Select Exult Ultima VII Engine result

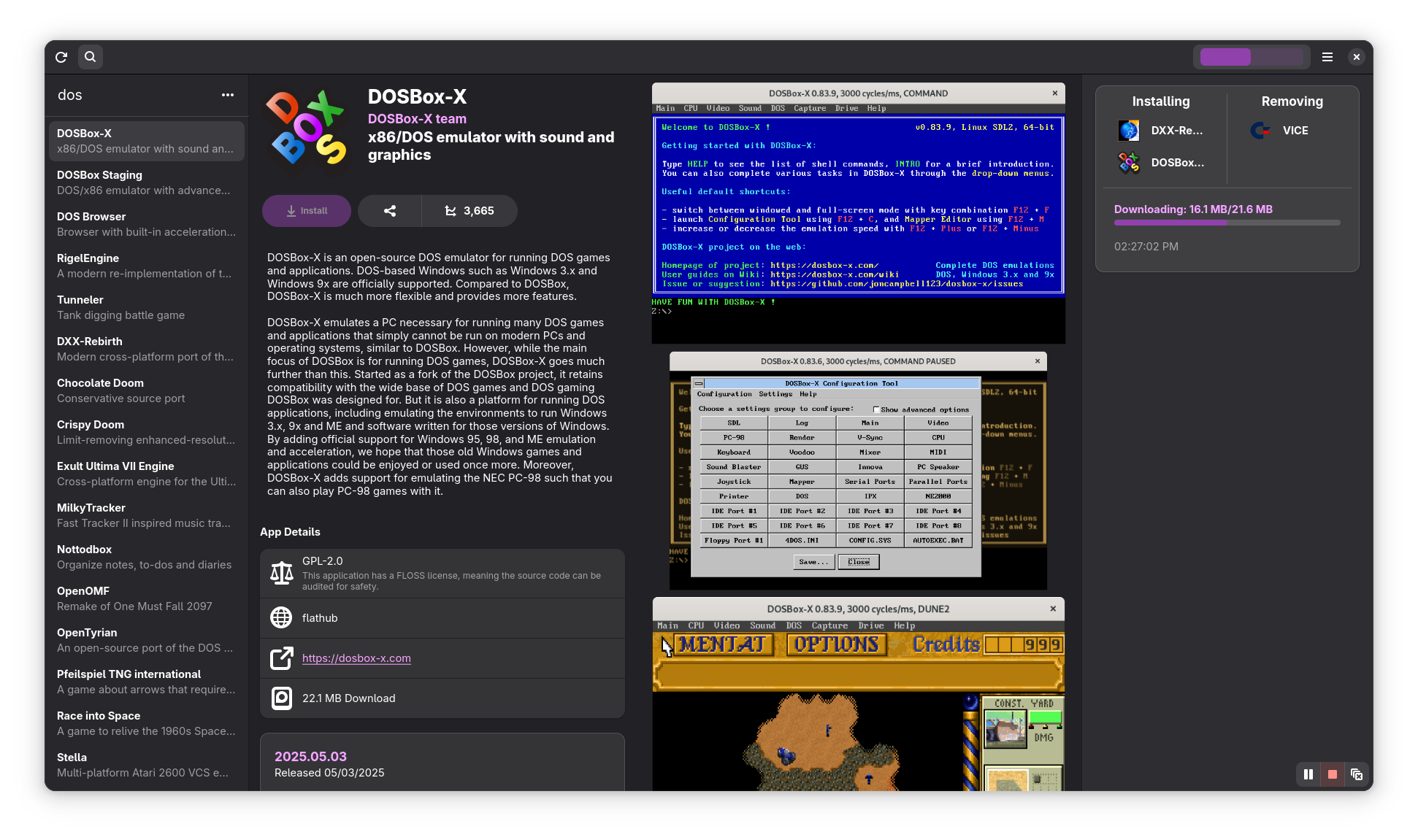coord(147,474)
